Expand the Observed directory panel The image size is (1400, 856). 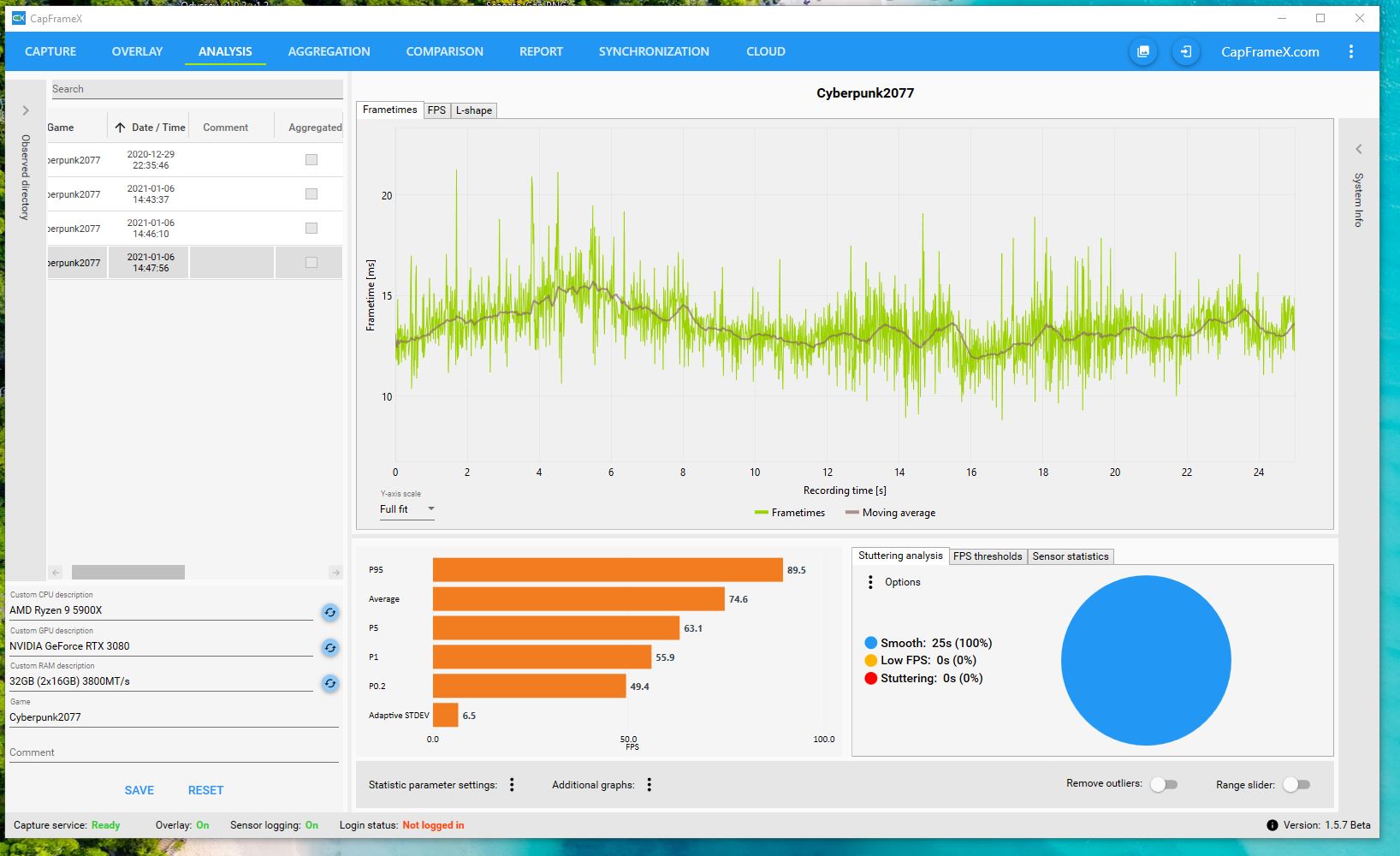coord(26,110)
